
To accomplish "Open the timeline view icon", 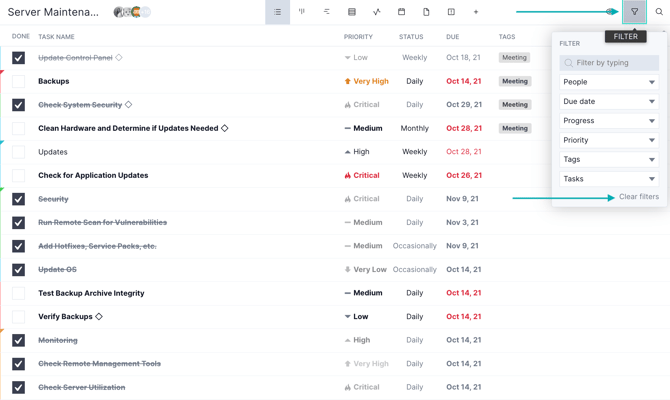I will tap(327, 12).
